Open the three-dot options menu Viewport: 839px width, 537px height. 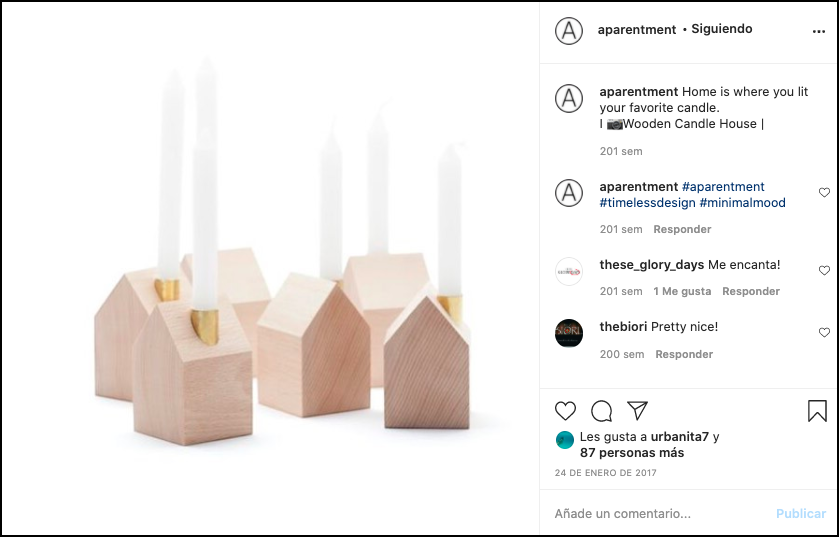tap(819, 32)
